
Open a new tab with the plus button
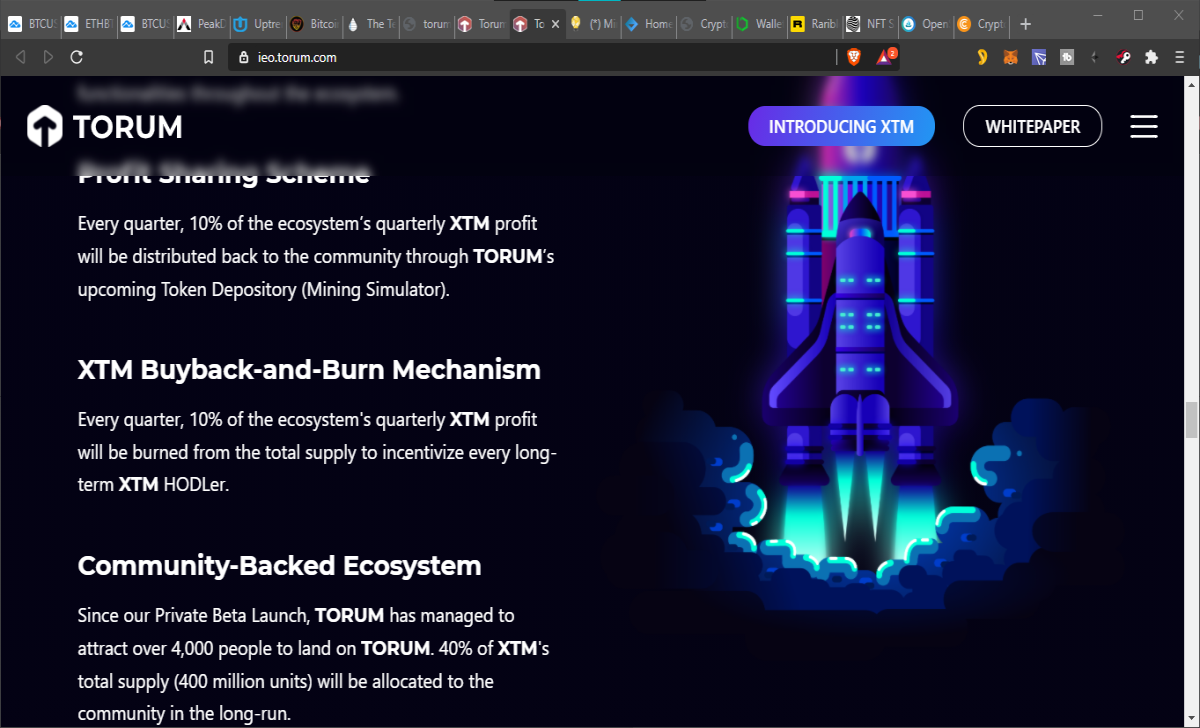pos(1025,24)
